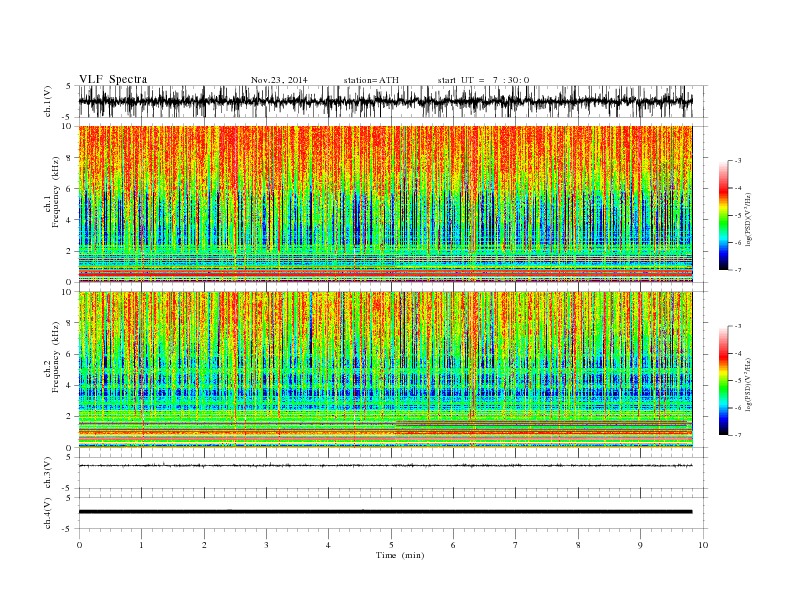Select the date text 'Nov.23, 2014'
This screenshot has width=792, height=612.
click(x=279, y=80)
